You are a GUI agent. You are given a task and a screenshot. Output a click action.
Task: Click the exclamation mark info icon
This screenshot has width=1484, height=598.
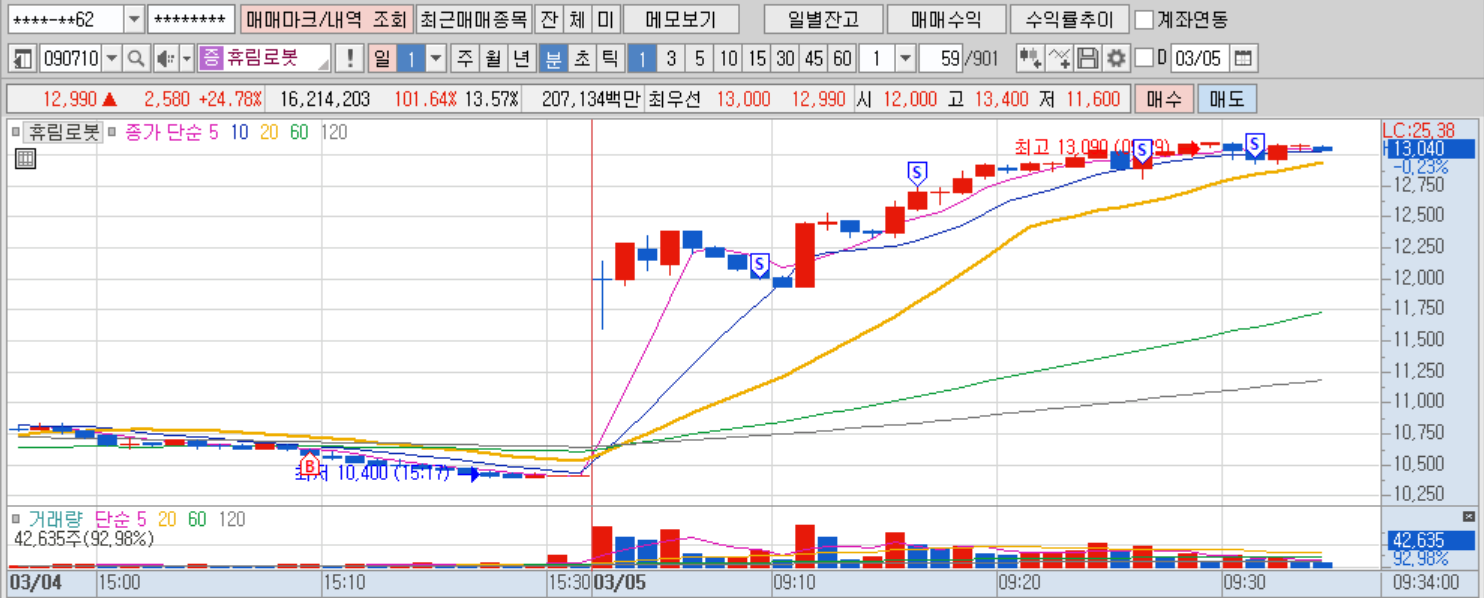click(348, 58)
